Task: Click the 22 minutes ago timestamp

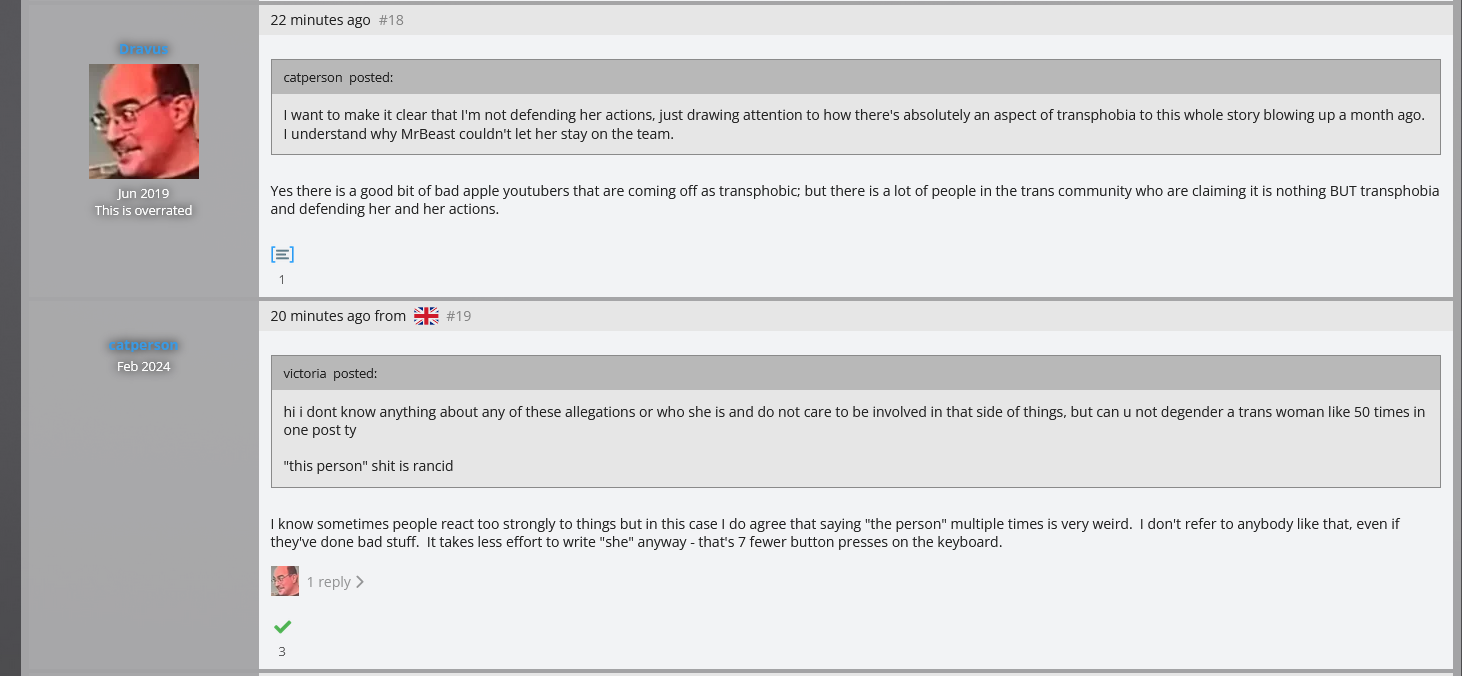Action: [x=320, y=20]
